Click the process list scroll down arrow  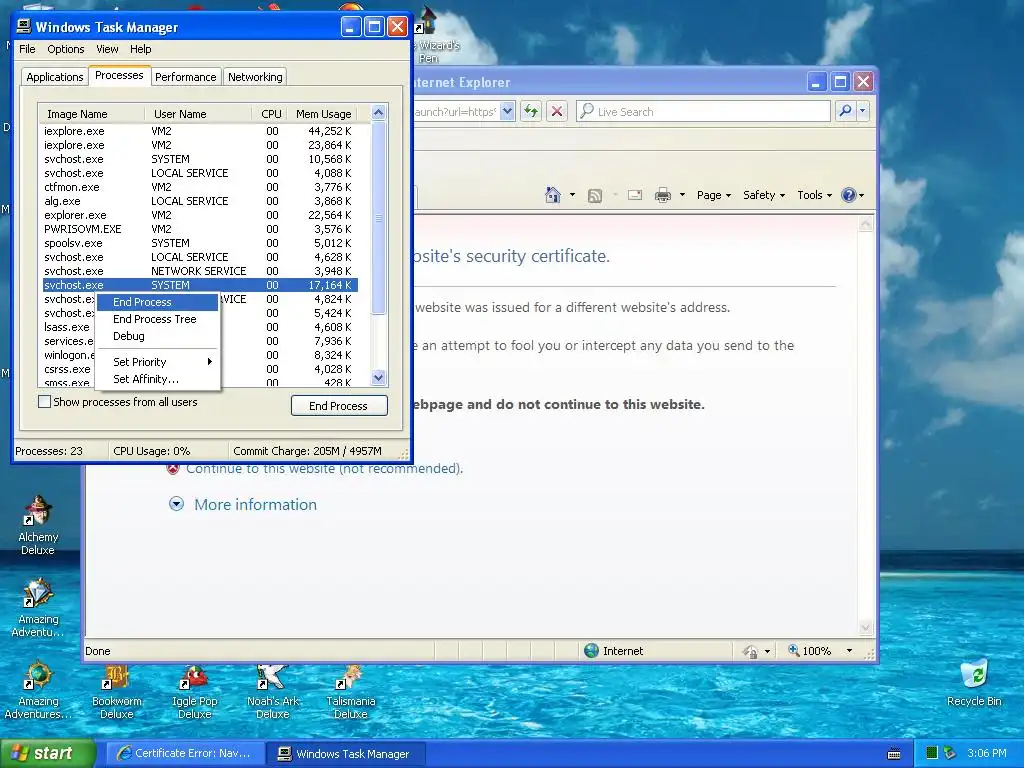click(x=379, y=377)
